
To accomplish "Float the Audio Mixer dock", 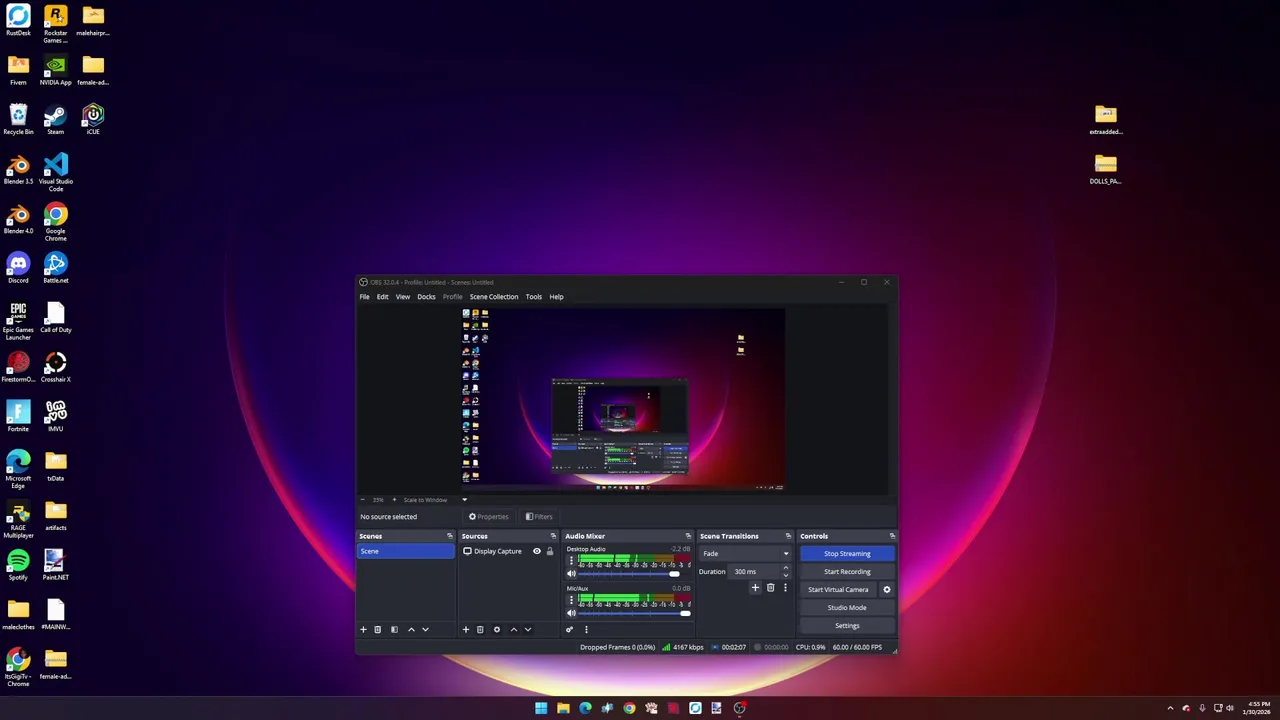I will pyautogui.click(x=688, y=536).
